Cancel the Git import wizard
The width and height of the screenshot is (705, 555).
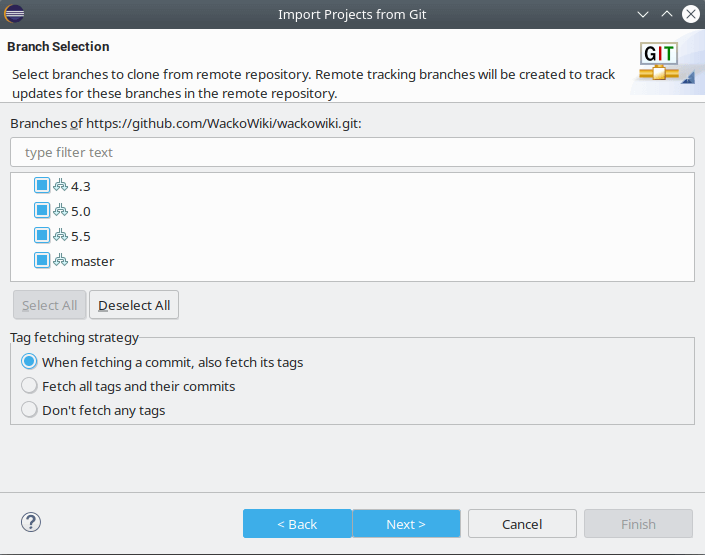click(522, 524)
